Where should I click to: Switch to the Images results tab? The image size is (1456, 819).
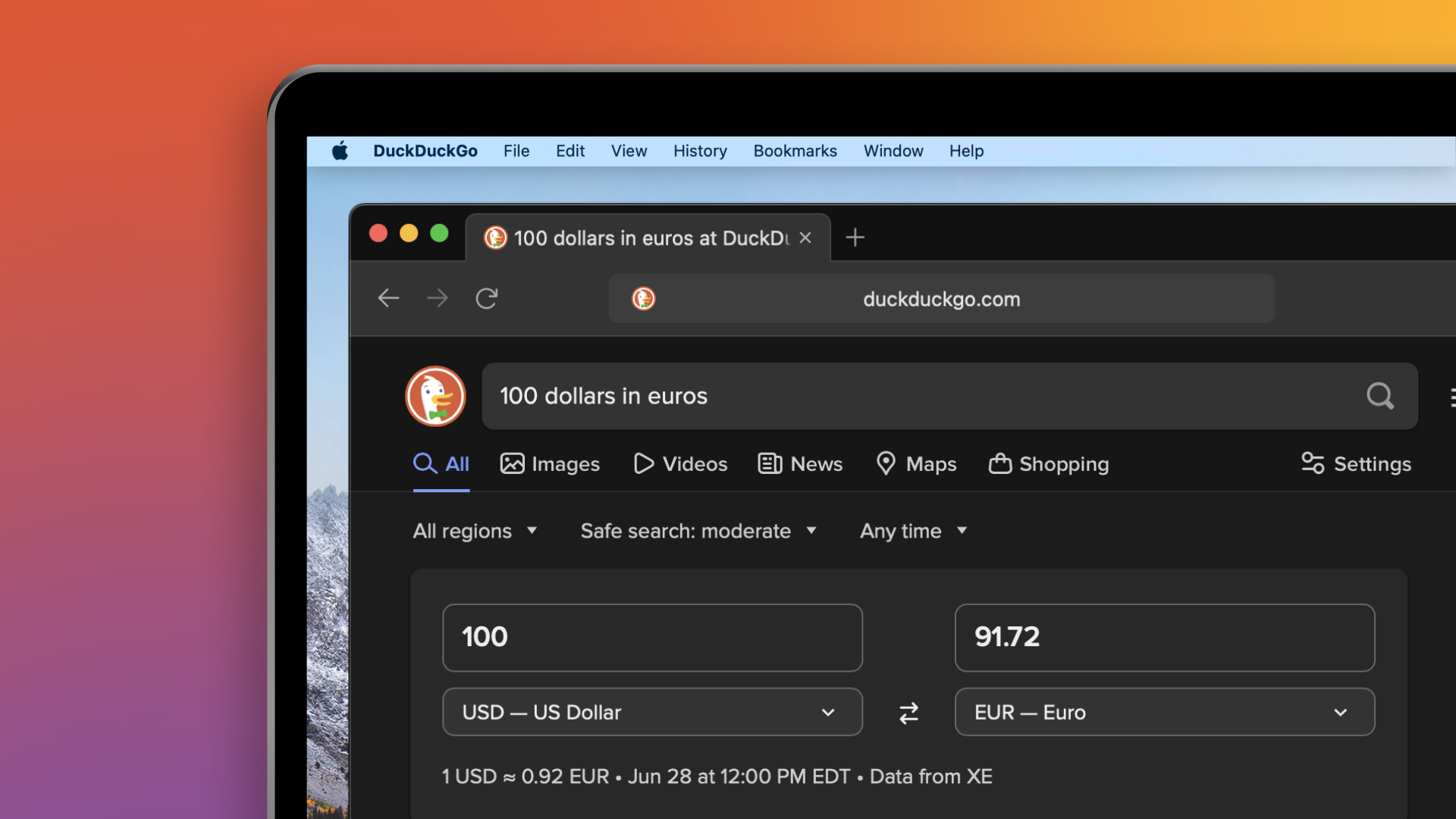click(550, 463)
